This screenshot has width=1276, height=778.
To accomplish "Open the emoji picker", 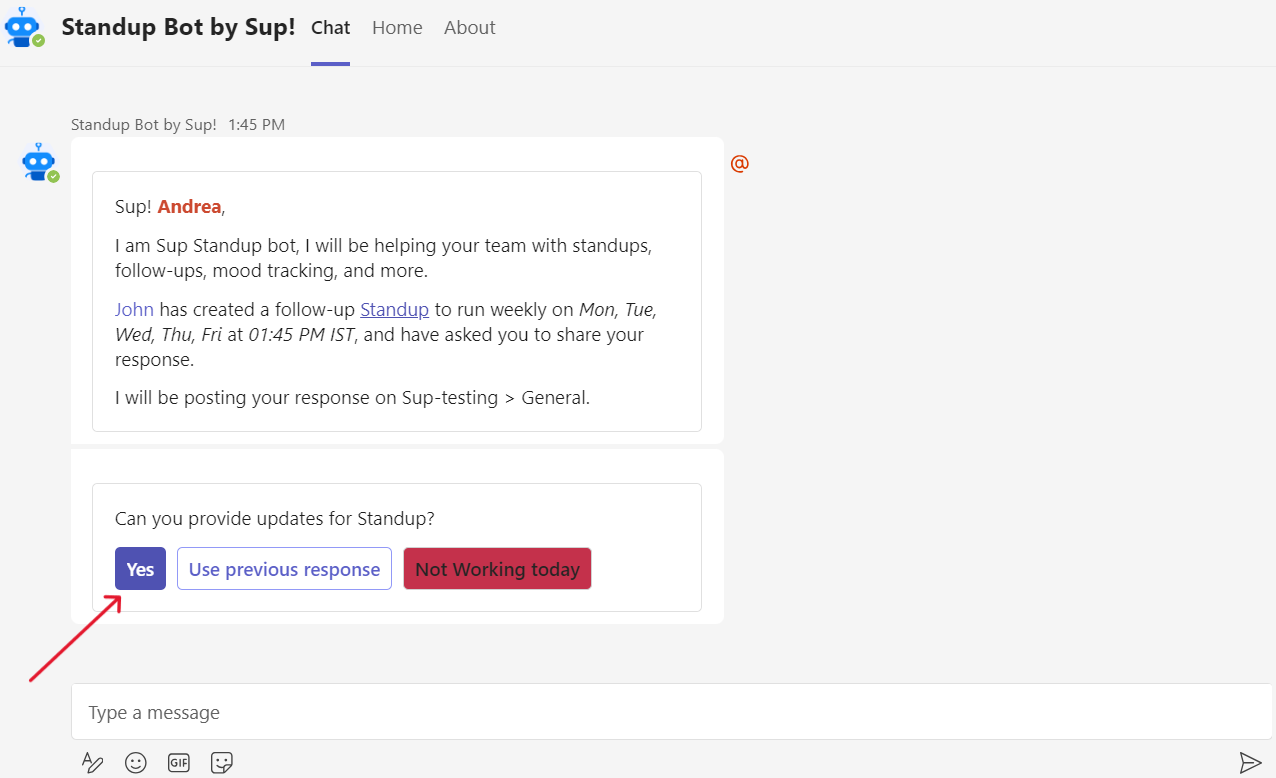I will coord(135,762).
